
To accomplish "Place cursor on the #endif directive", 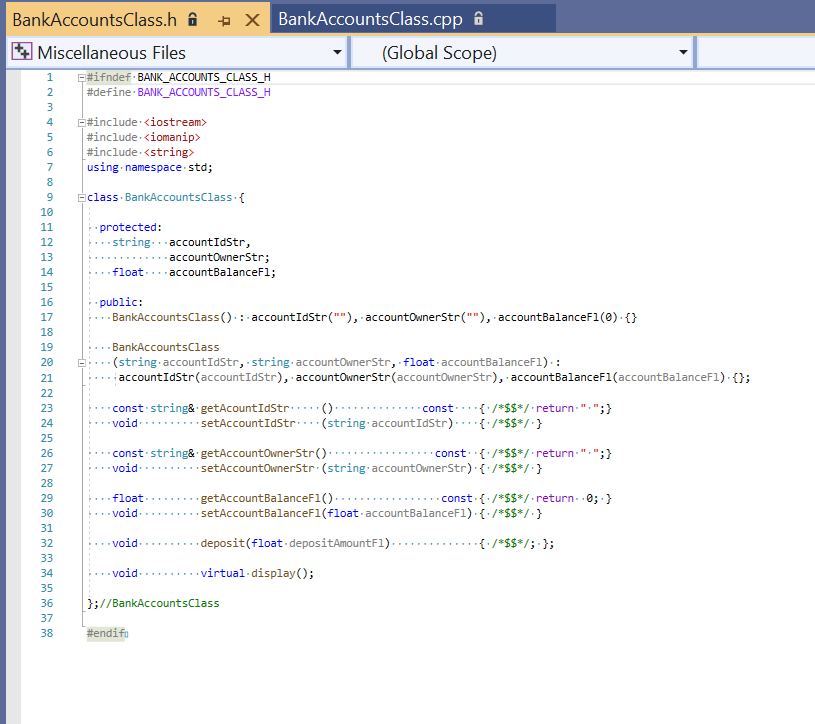I will tap(104, 632).
